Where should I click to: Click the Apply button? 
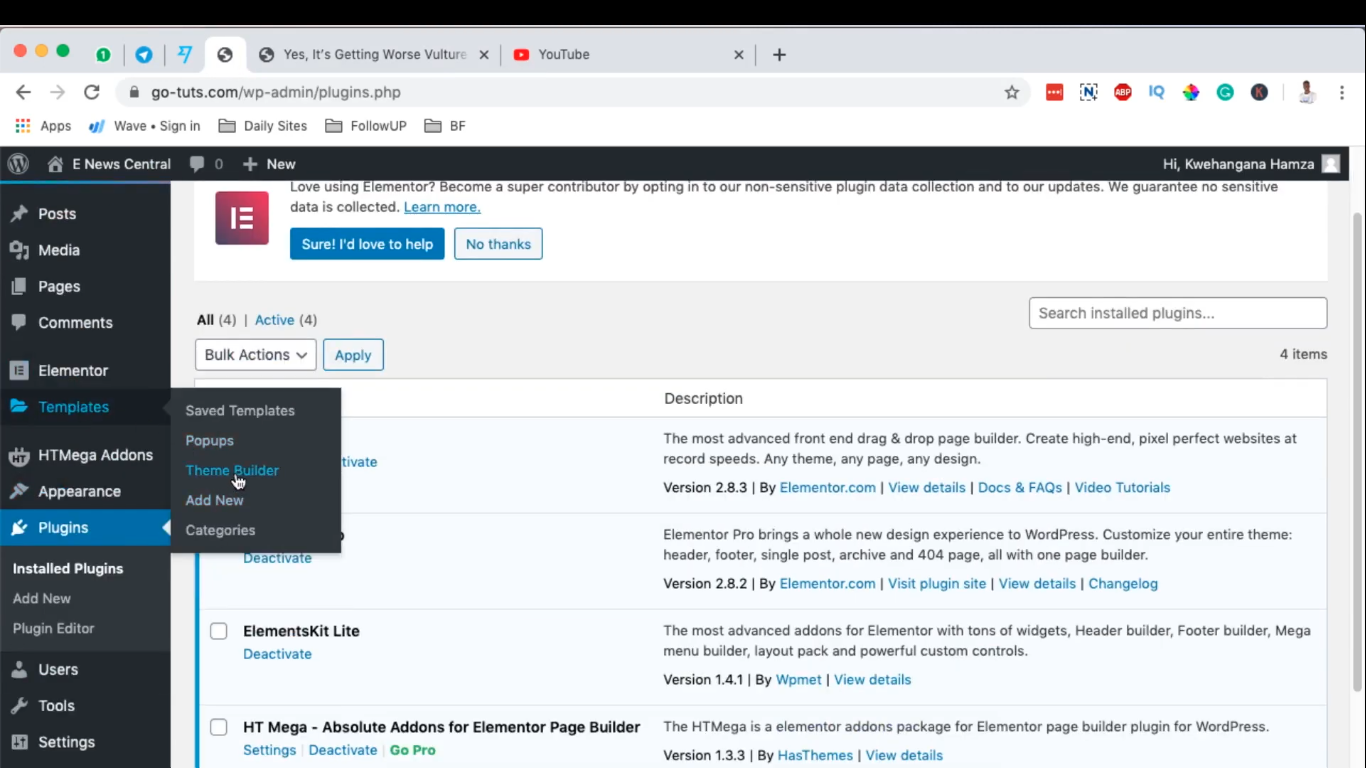353,355
